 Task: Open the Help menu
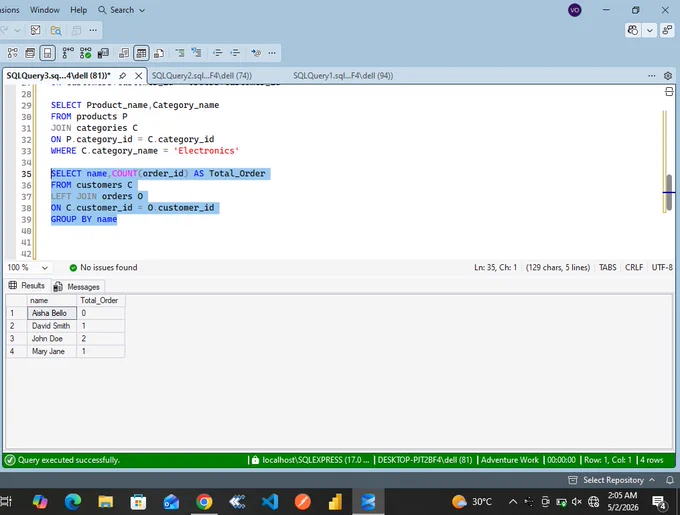[78, 10]
